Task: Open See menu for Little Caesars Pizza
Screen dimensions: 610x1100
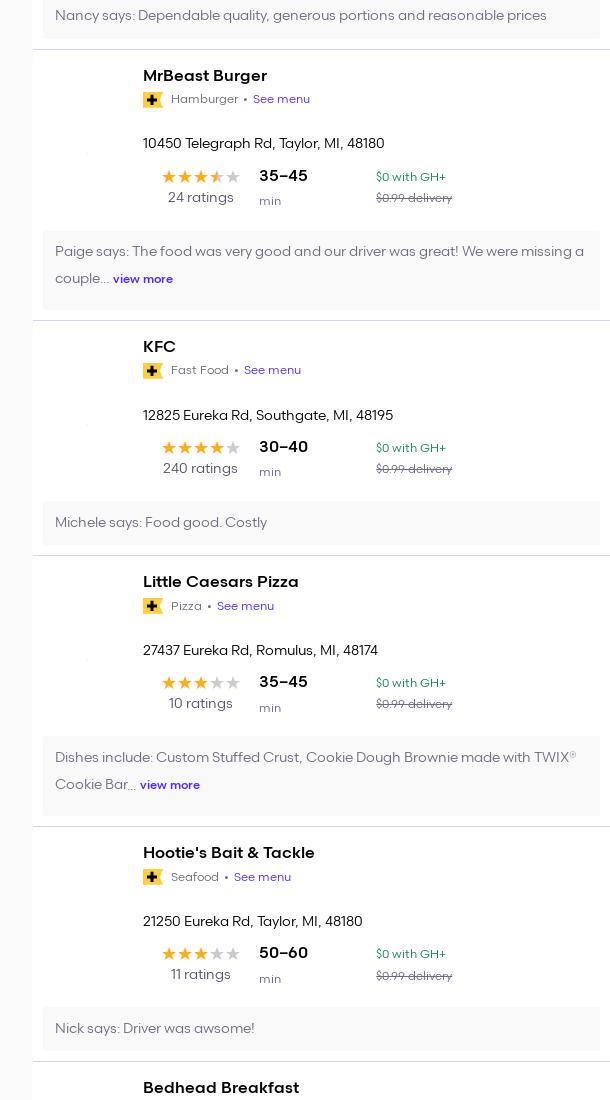Action: pos(245,606)
